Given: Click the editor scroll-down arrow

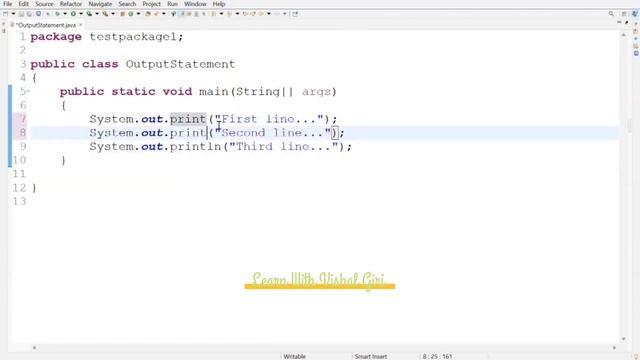Looking at the screenshot, I should tap(623, 339).
